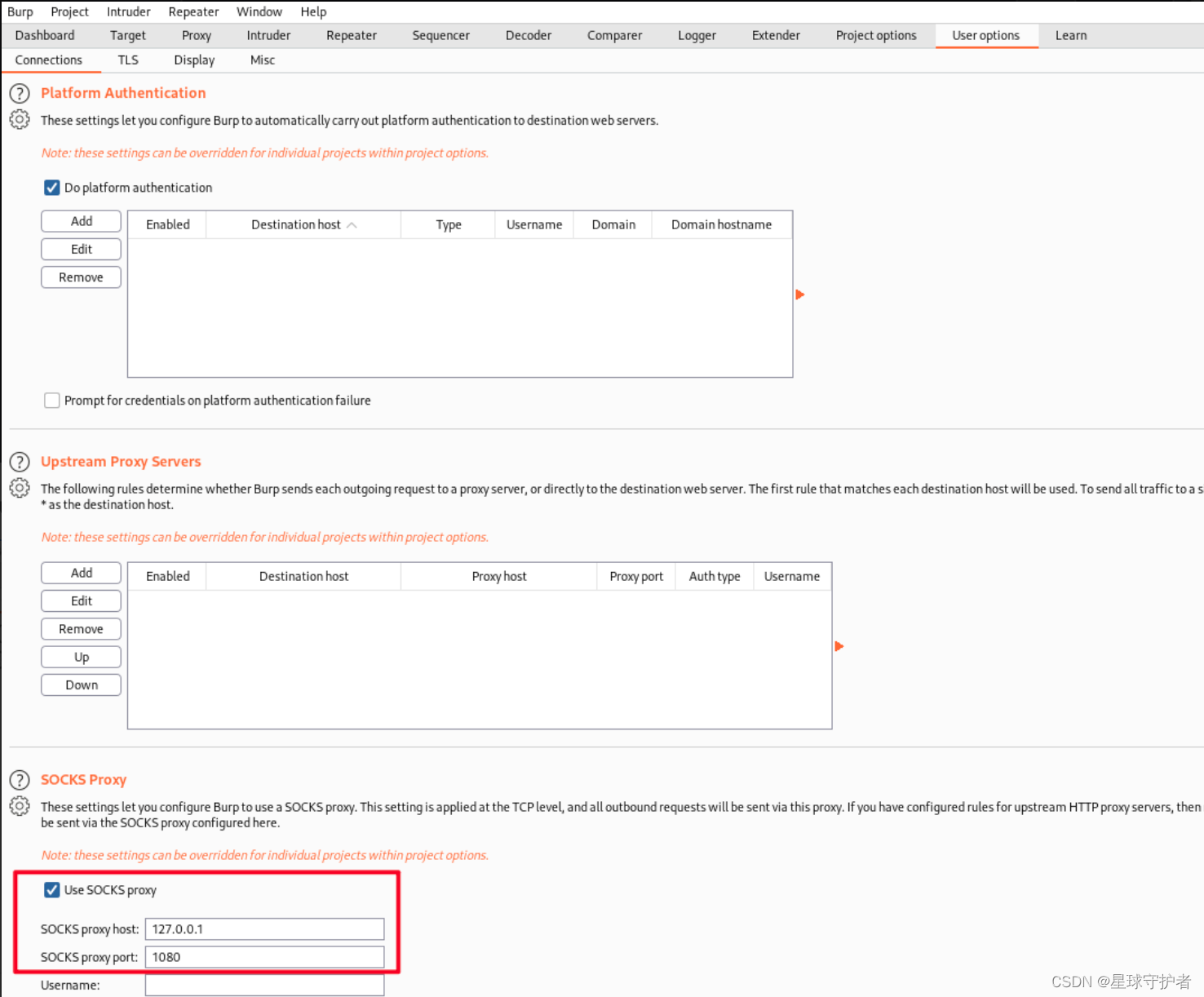The width and height of the screenshot is (1204, 997).
Task: Select the Connections sub-tab
Action: (x=49, y=60)
